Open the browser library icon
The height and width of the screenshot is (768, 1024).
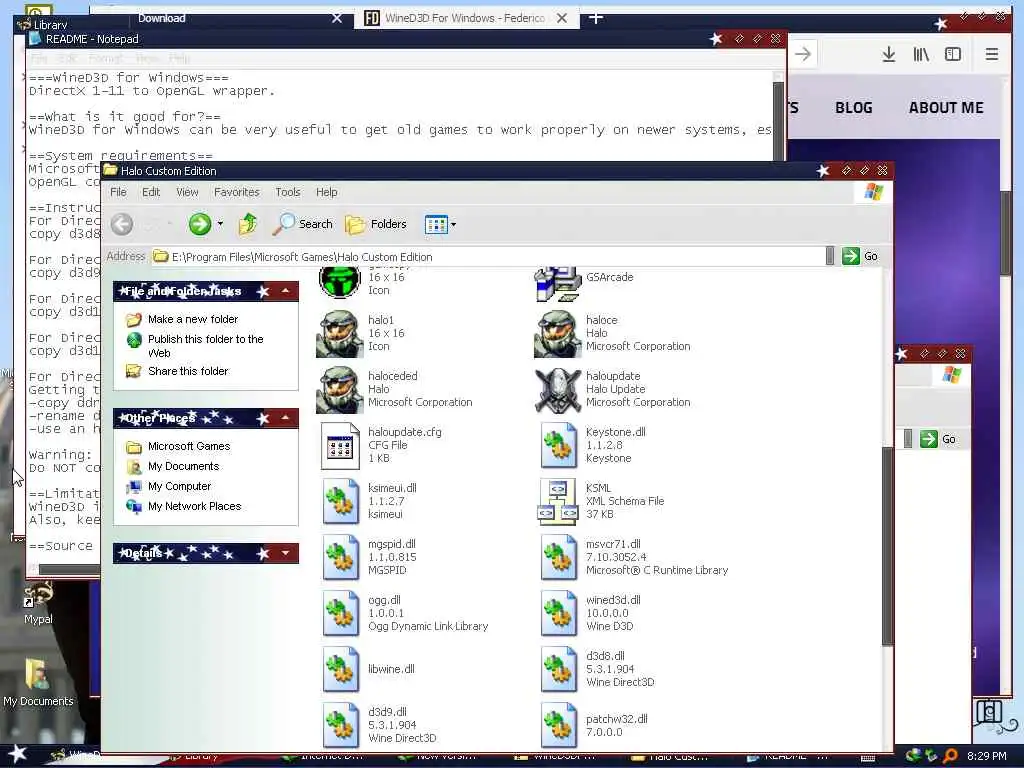[x=921, y=54]
